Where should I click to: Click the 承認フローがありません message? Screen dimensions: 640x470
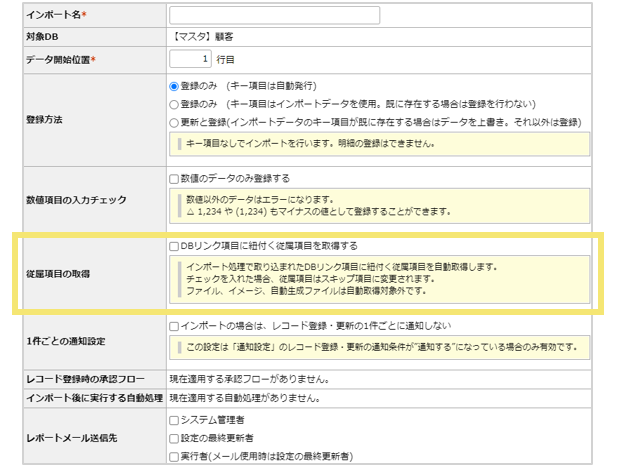coord(242,379)
